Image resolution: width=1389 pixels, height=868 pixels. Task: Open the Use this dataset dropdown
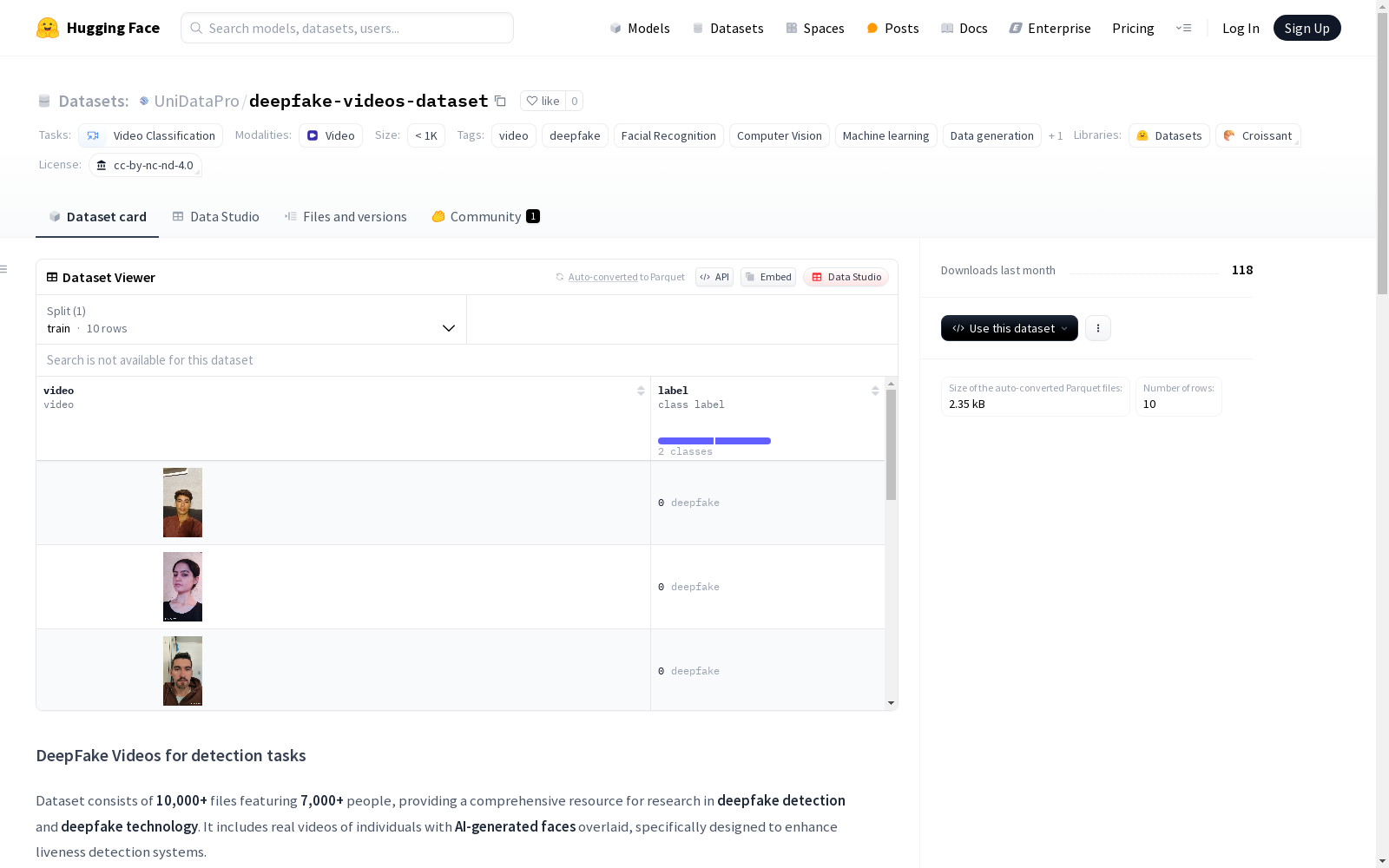[x=1010, y=328]
